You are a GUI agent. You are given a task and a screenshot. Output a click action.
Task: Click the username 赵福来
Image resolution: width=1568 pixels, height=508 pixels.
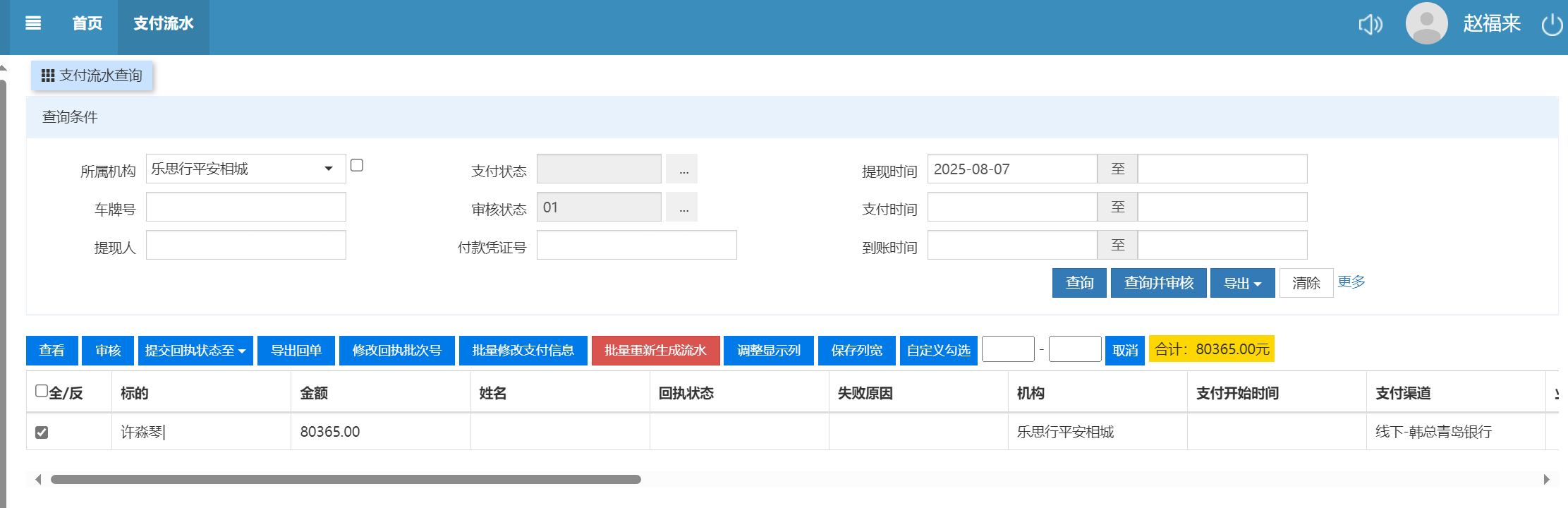pyautogui.click(x=1492, y=23)
